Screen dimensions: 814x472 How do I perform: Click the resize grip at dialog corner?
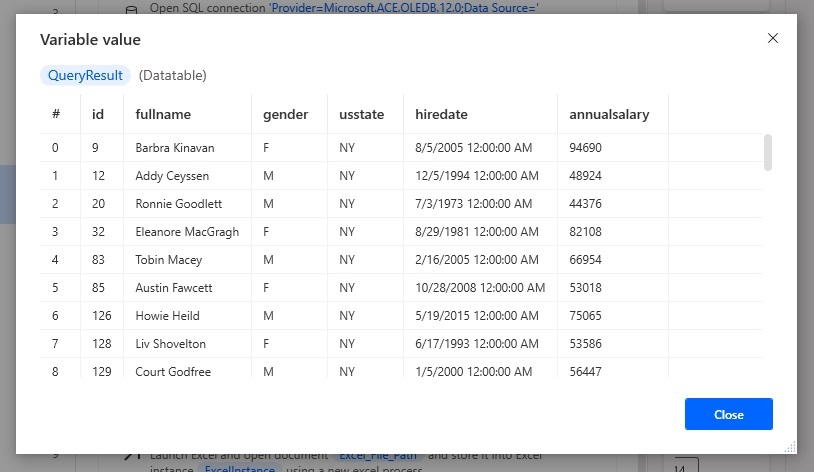790,447
